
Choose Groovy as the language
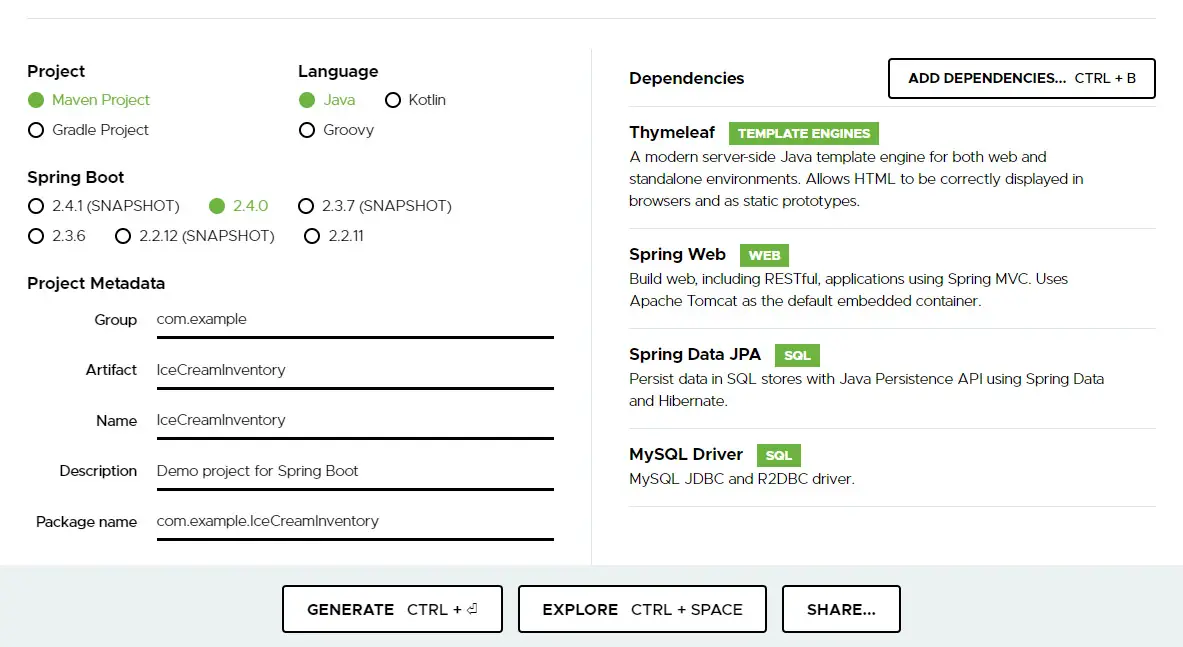307,130
